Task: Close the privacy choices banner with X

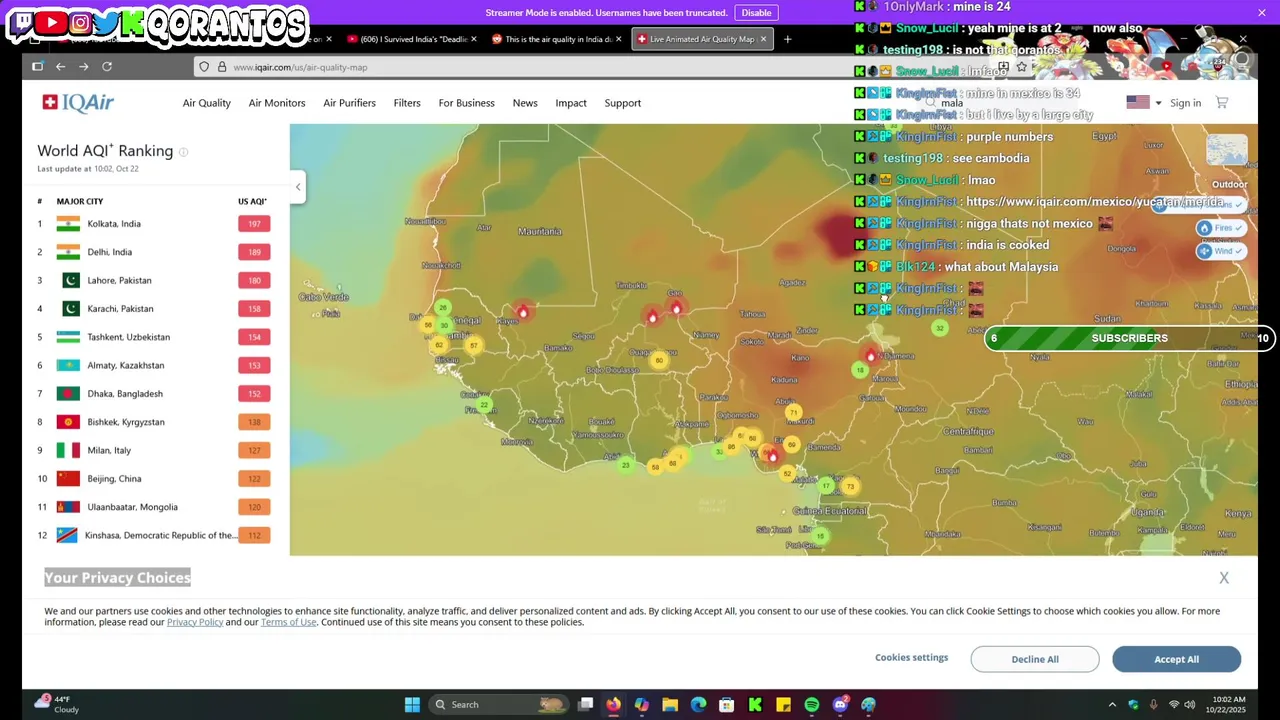Action: click(1223, 578)
